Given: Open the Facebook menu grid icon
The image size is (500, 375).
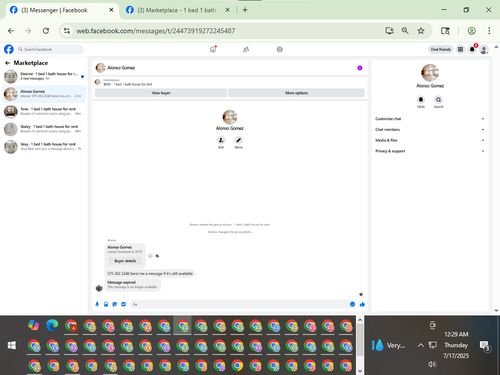Looking at the screenshot, I should (460, 49).
